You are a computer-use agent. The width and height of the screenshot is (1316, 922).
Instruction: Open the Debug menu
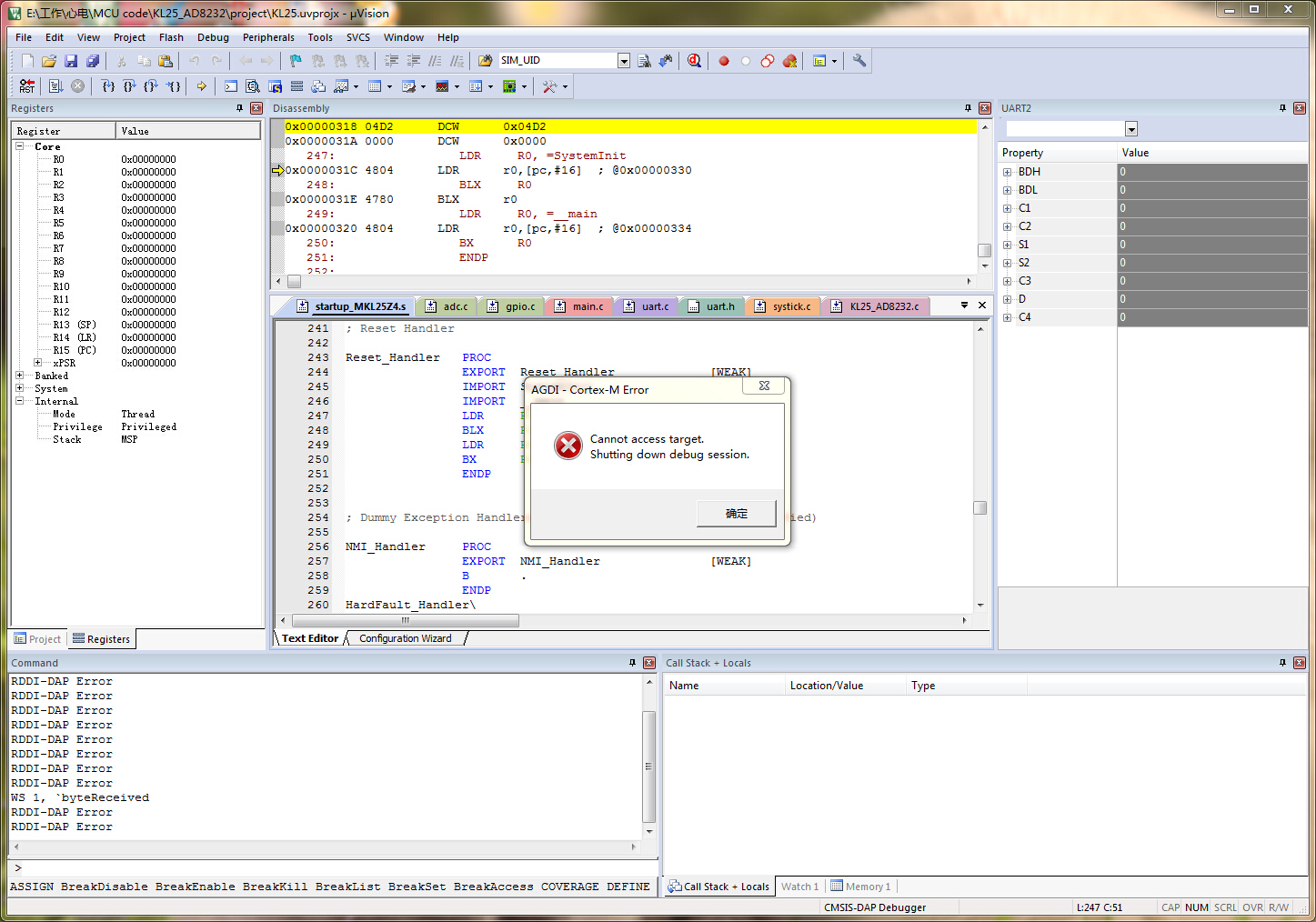click(x=213, y=37)
